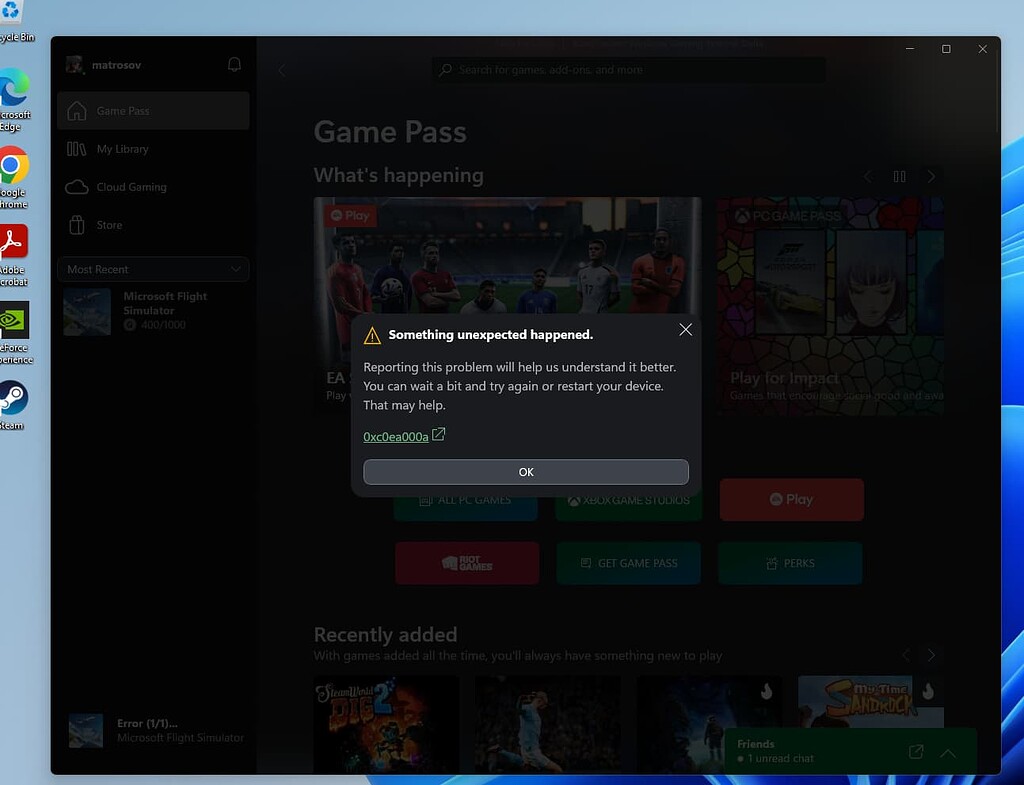Click the Store shopping bag icon
This screenshot has width=1024, height=785.
click(76, 225)
